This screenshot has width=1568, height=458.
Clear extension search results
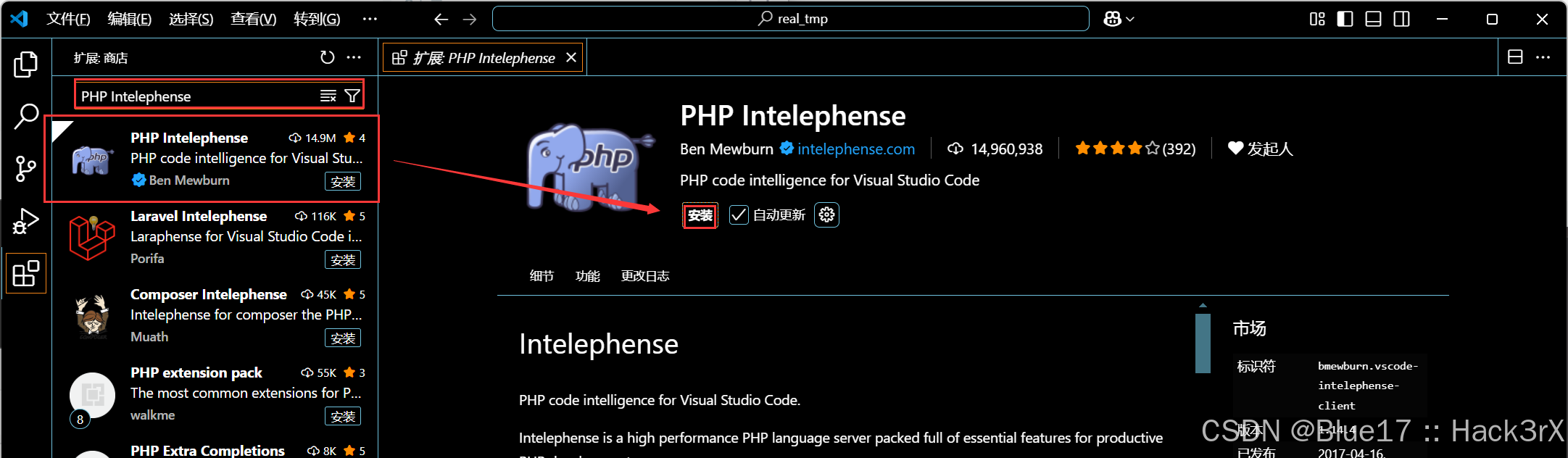point(328,96)
